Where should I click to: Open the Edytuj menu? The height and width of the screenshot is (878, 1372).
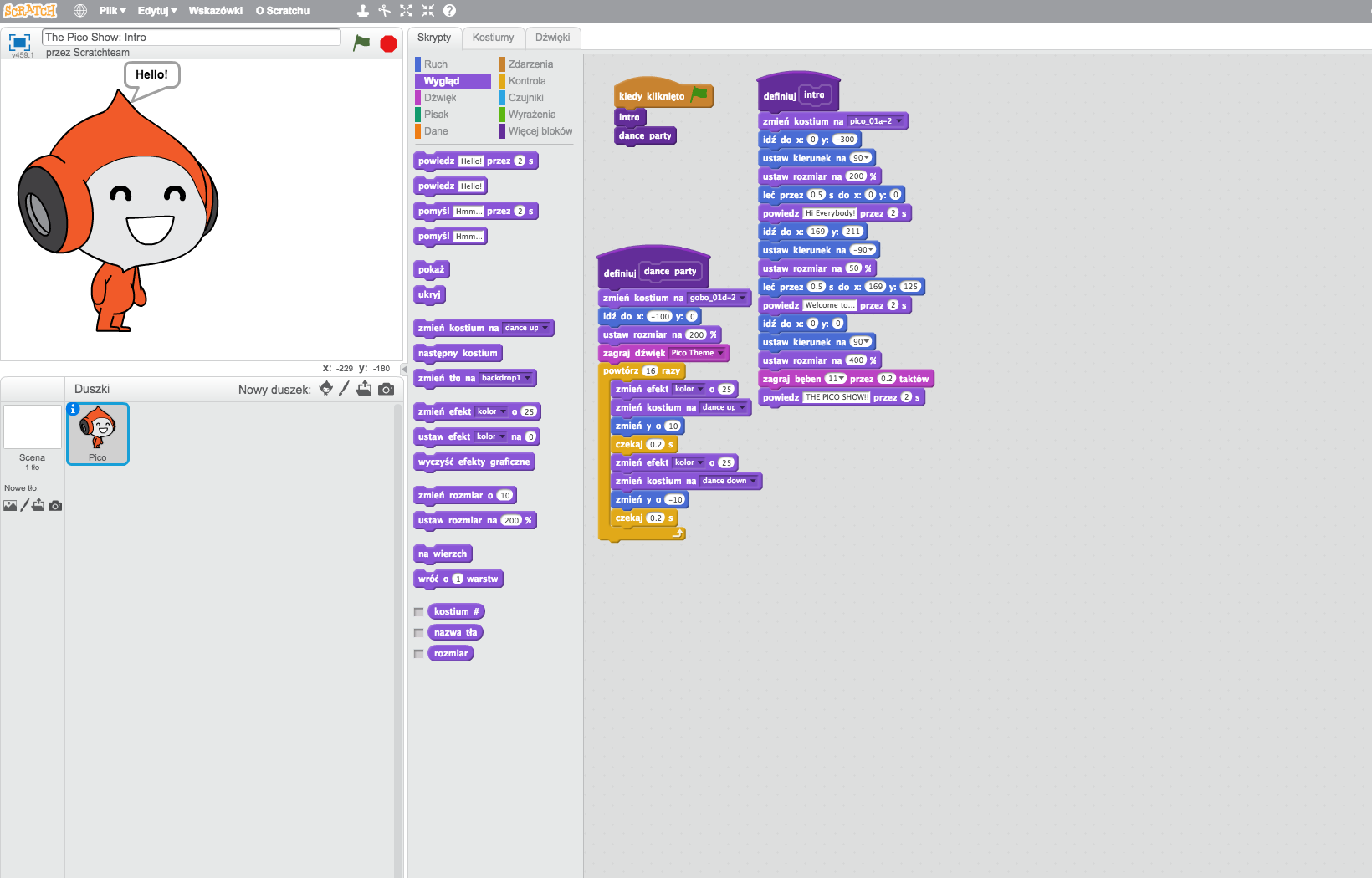pyautogui.click(x=157, y=11)
